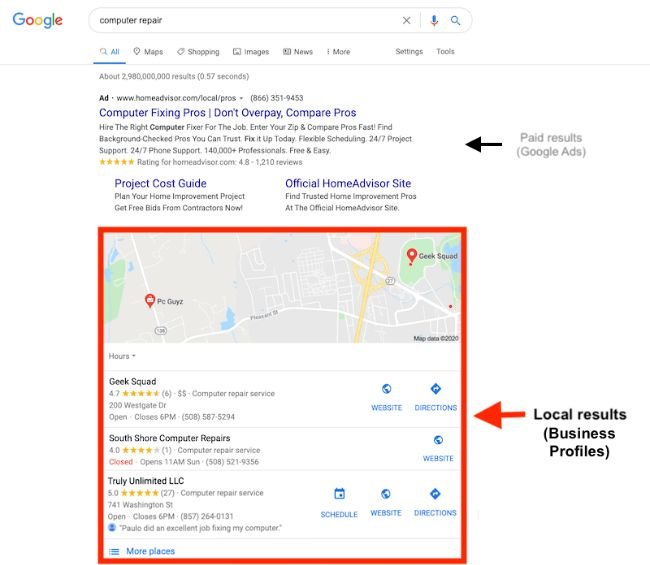Open the Hours filter dropdown
The image size is (650, 565).
pyautogui.click(x=122, y=356)
